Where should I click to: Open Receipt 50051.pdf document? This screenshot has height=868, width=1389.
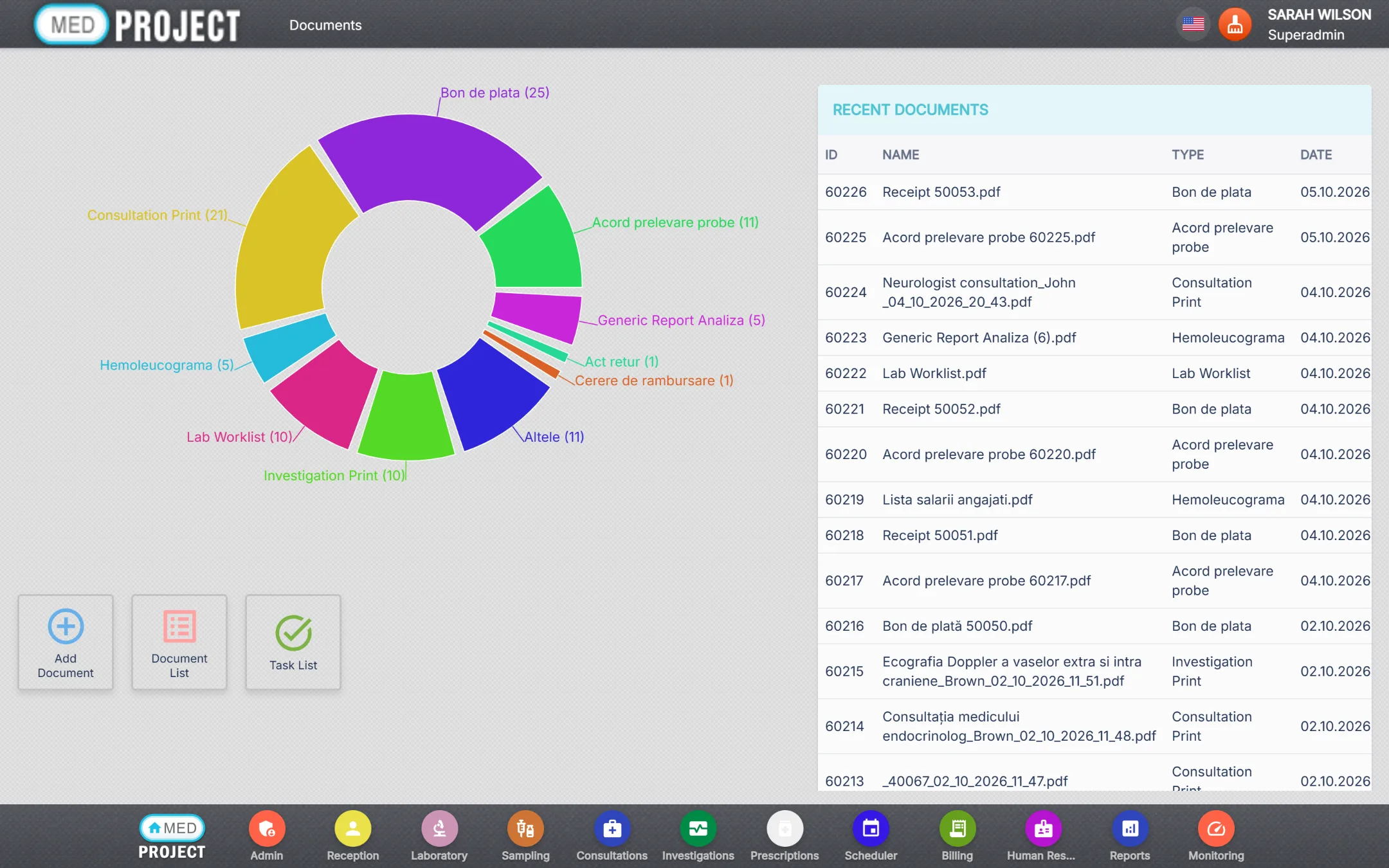(1094, 535)
